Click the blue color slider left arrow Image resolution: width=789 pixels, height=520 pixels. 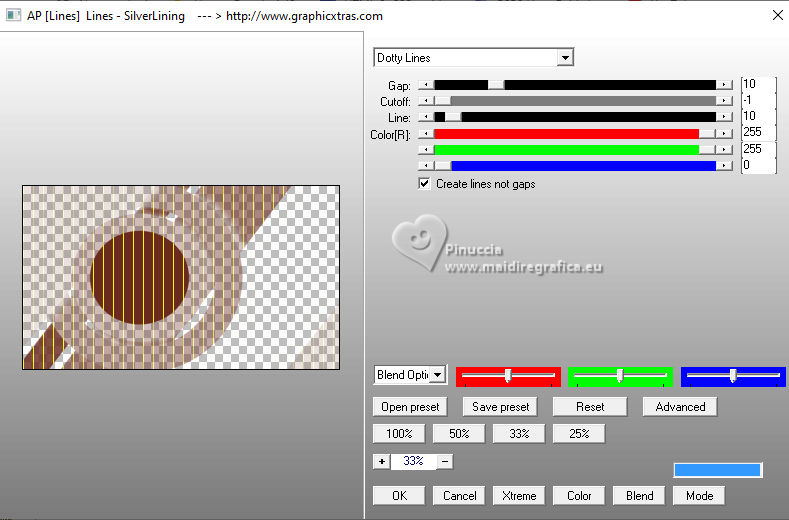[x=426, y=166]
